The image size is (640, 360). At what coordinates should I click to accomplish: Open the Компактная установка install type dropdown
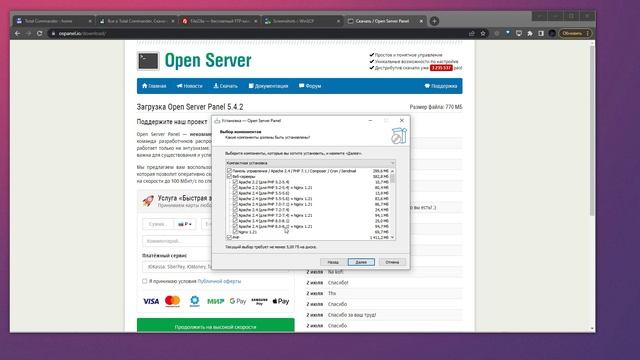pos(310,163)
